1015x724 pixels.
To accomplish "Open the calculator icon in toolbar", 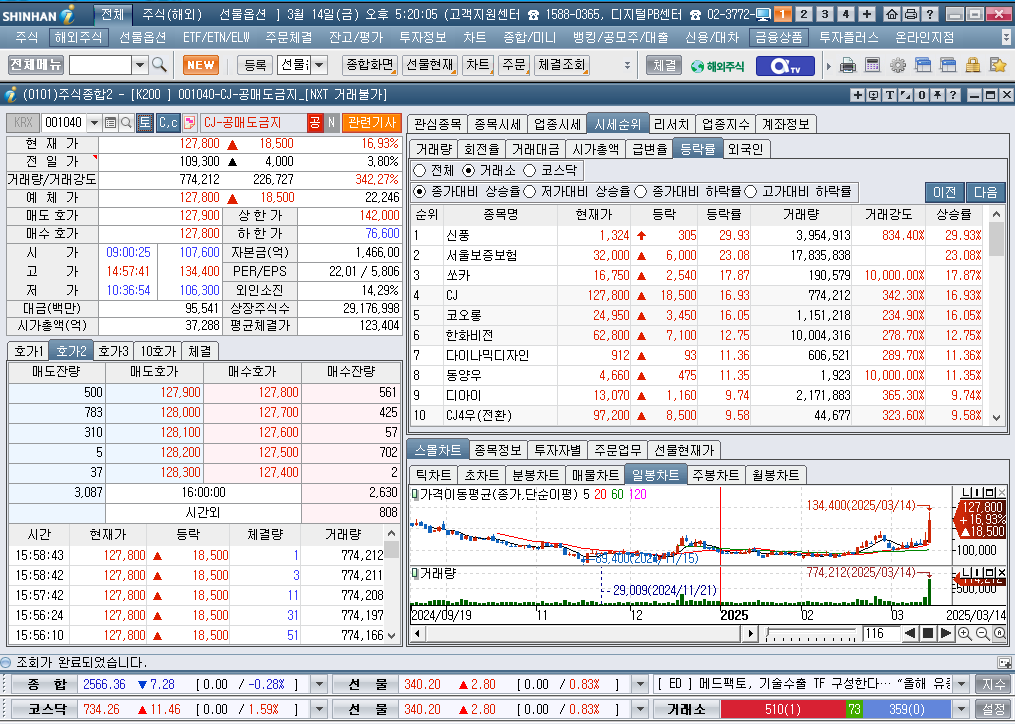I will [873, 65].
